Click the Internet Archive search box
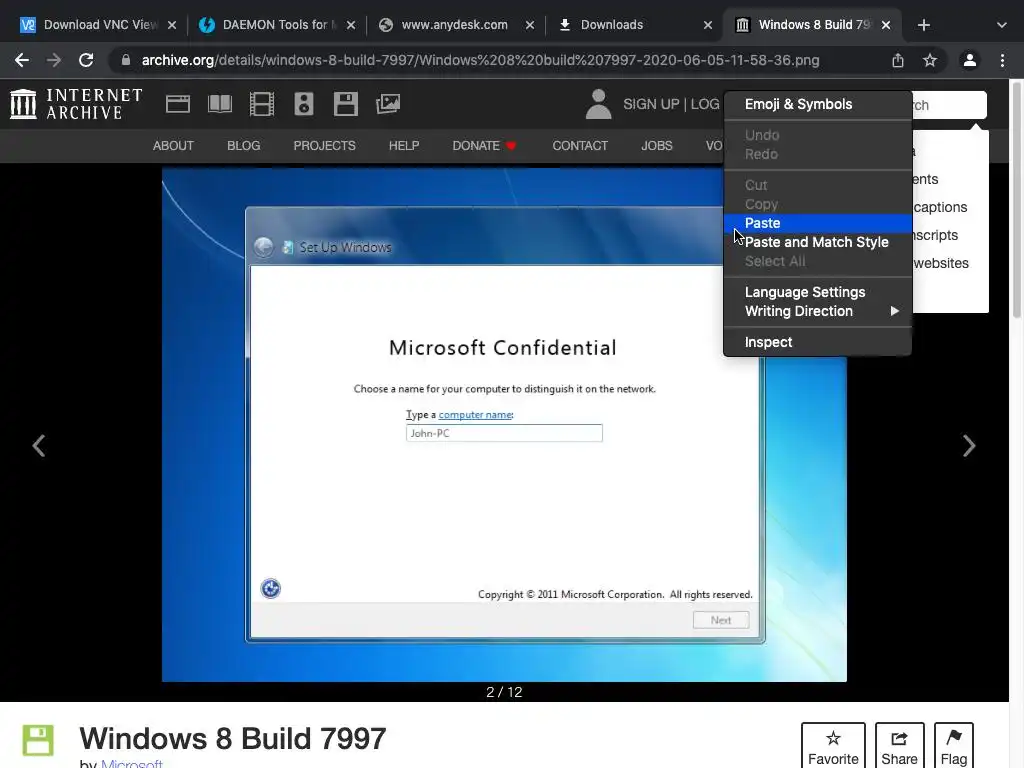 (949, 104)
